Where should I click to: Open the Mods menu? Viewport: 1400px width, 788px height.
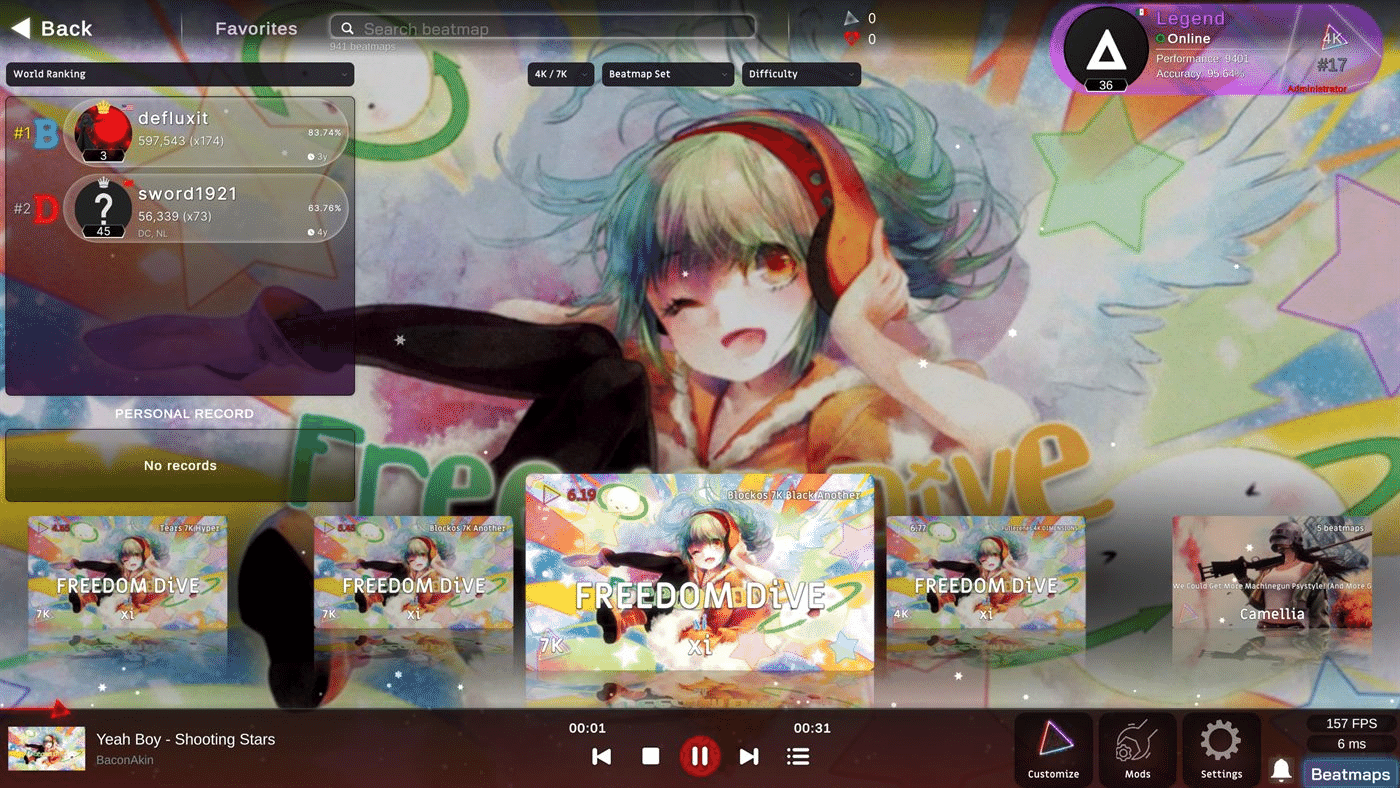click(x=1138, y=749)
